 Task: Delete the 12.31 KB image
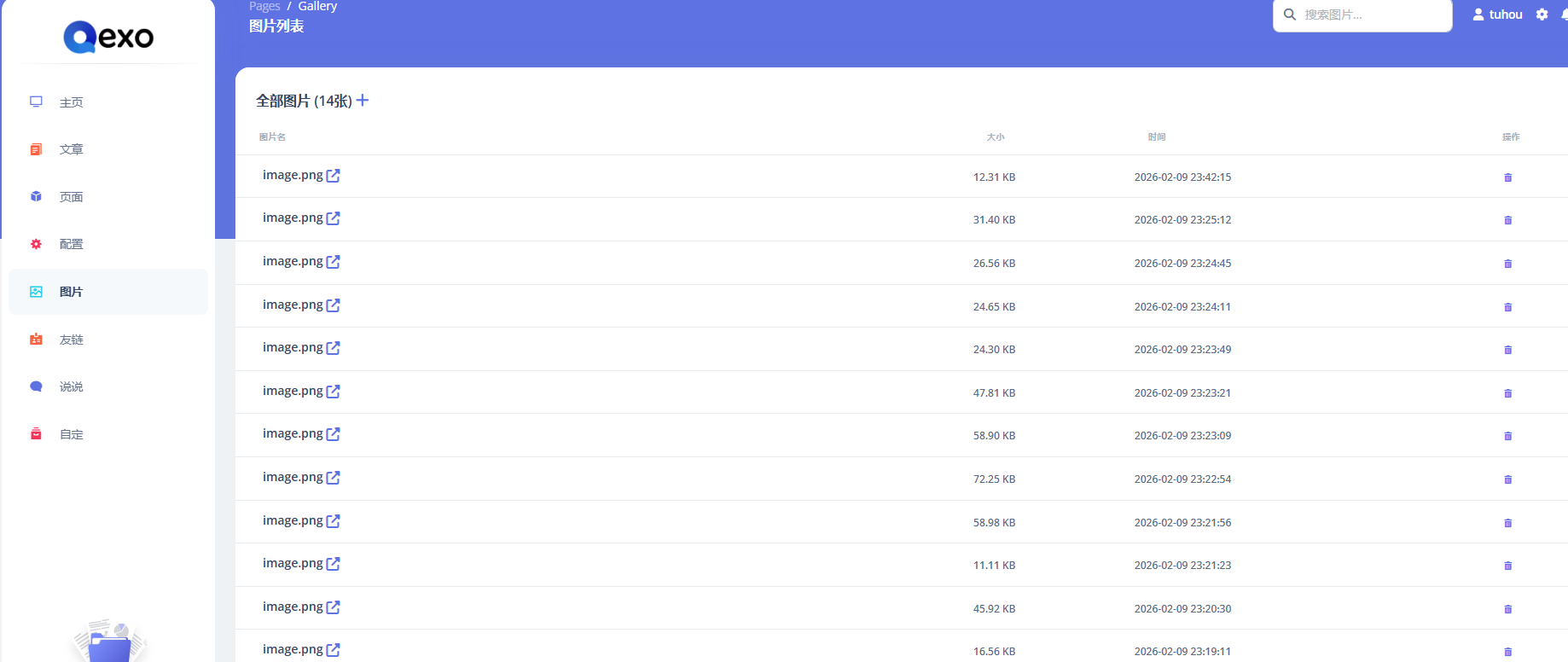[1507, 177]
